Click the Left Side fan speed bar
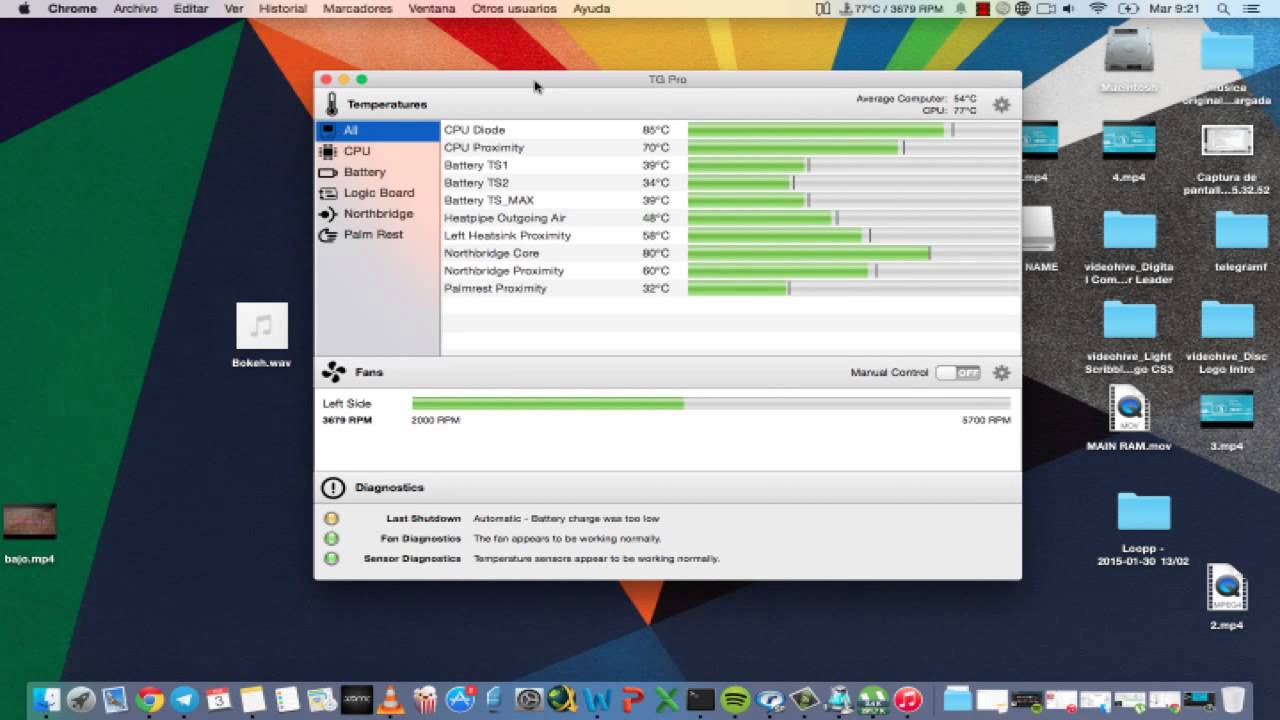 point(710,404)
